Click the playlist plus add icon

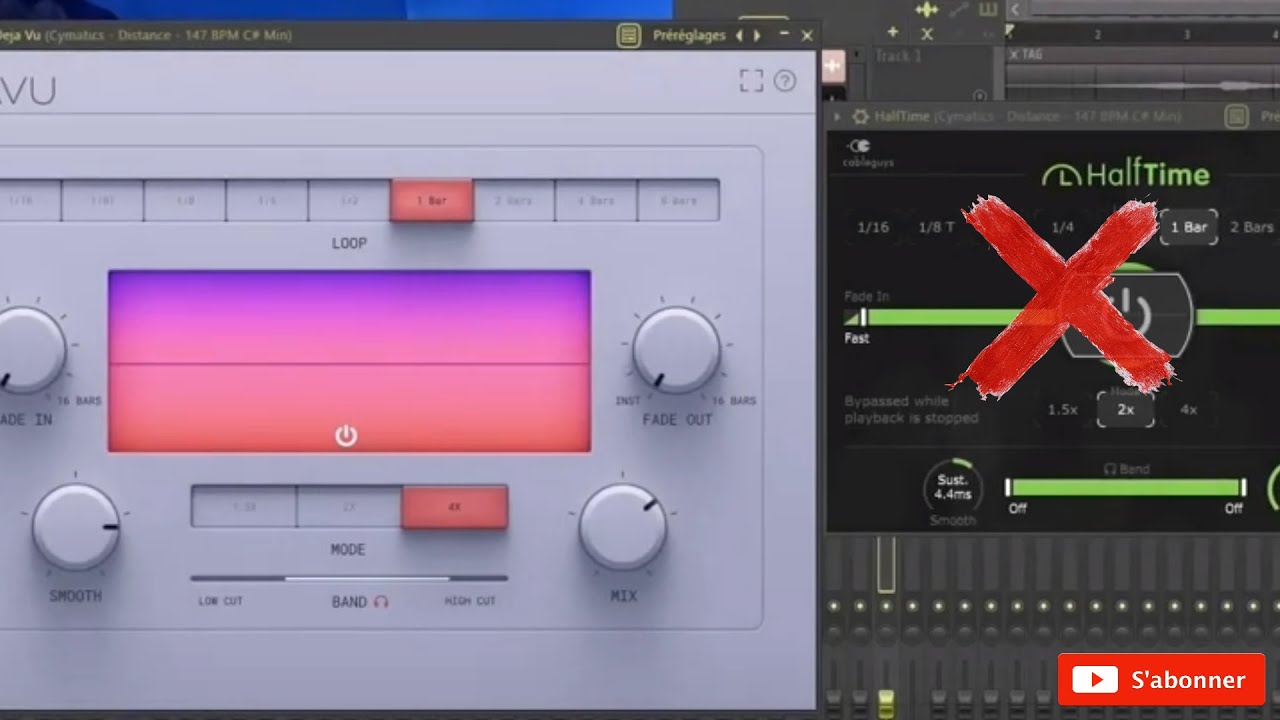click(x=893, y=33)
